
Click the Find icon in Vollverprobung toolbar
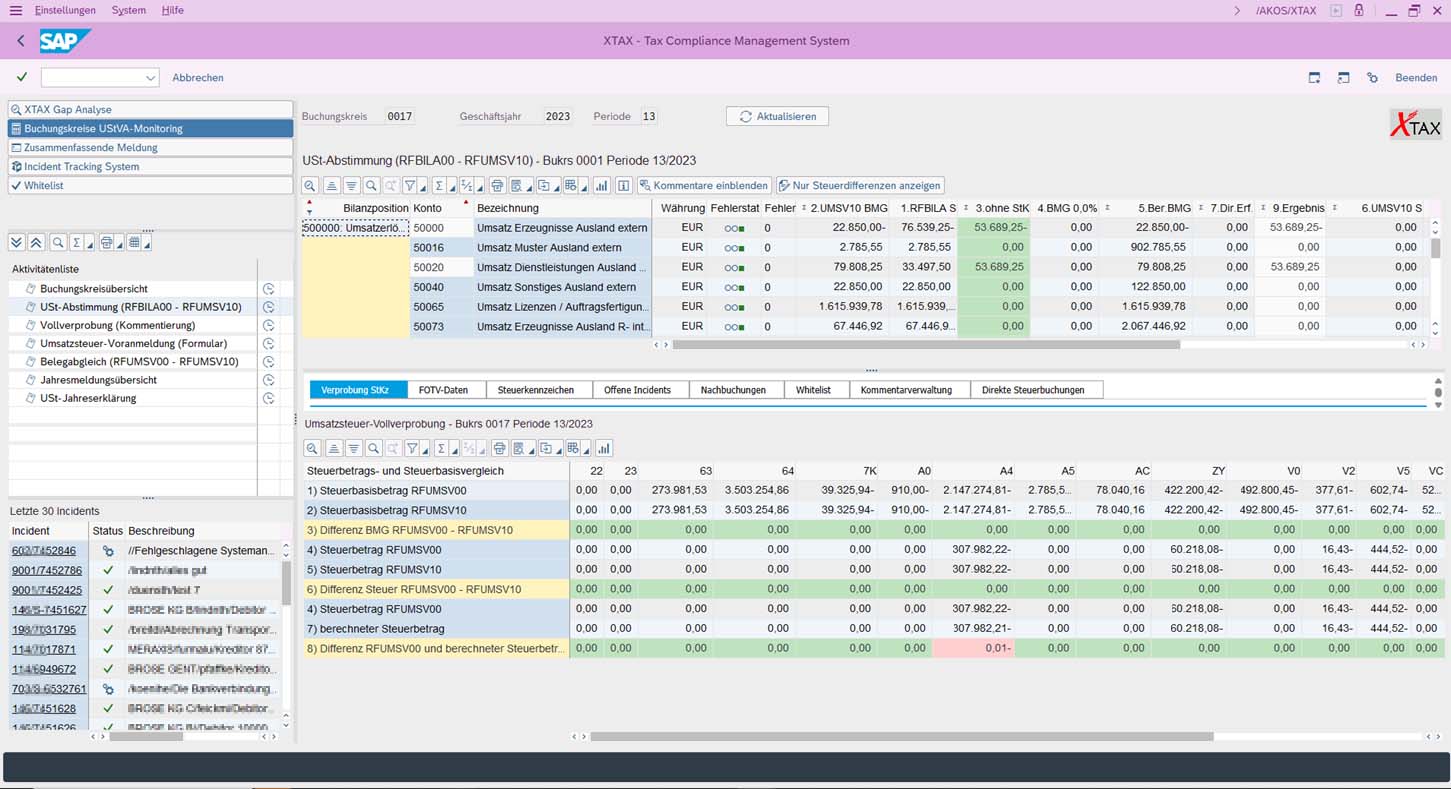coord(373,449)
